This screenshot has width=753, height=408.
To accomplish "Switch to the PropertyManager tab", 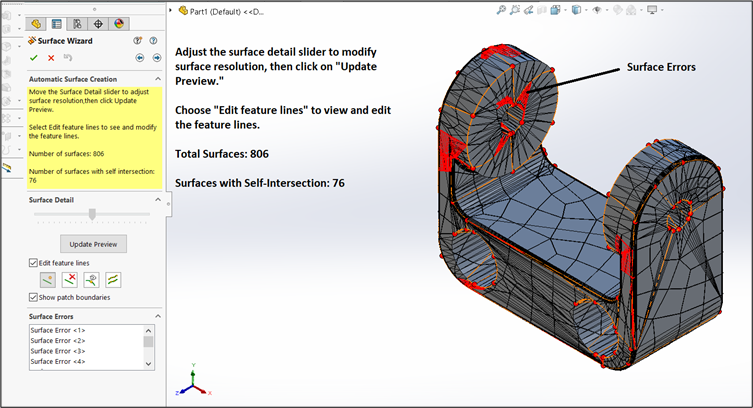I will 56,23.
